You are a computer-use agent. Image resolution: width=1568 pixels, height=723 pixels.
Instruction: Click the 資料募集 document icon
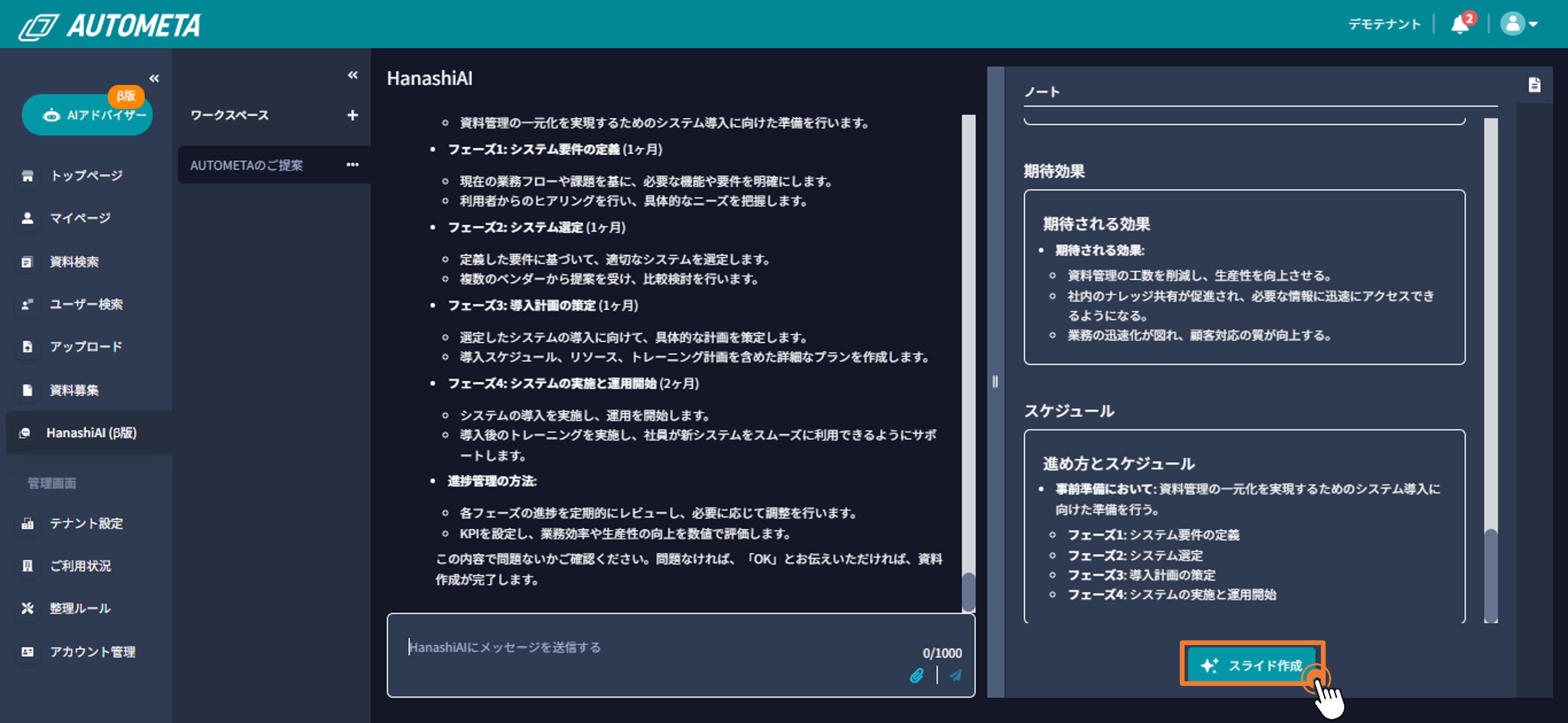tap(28, 390)
